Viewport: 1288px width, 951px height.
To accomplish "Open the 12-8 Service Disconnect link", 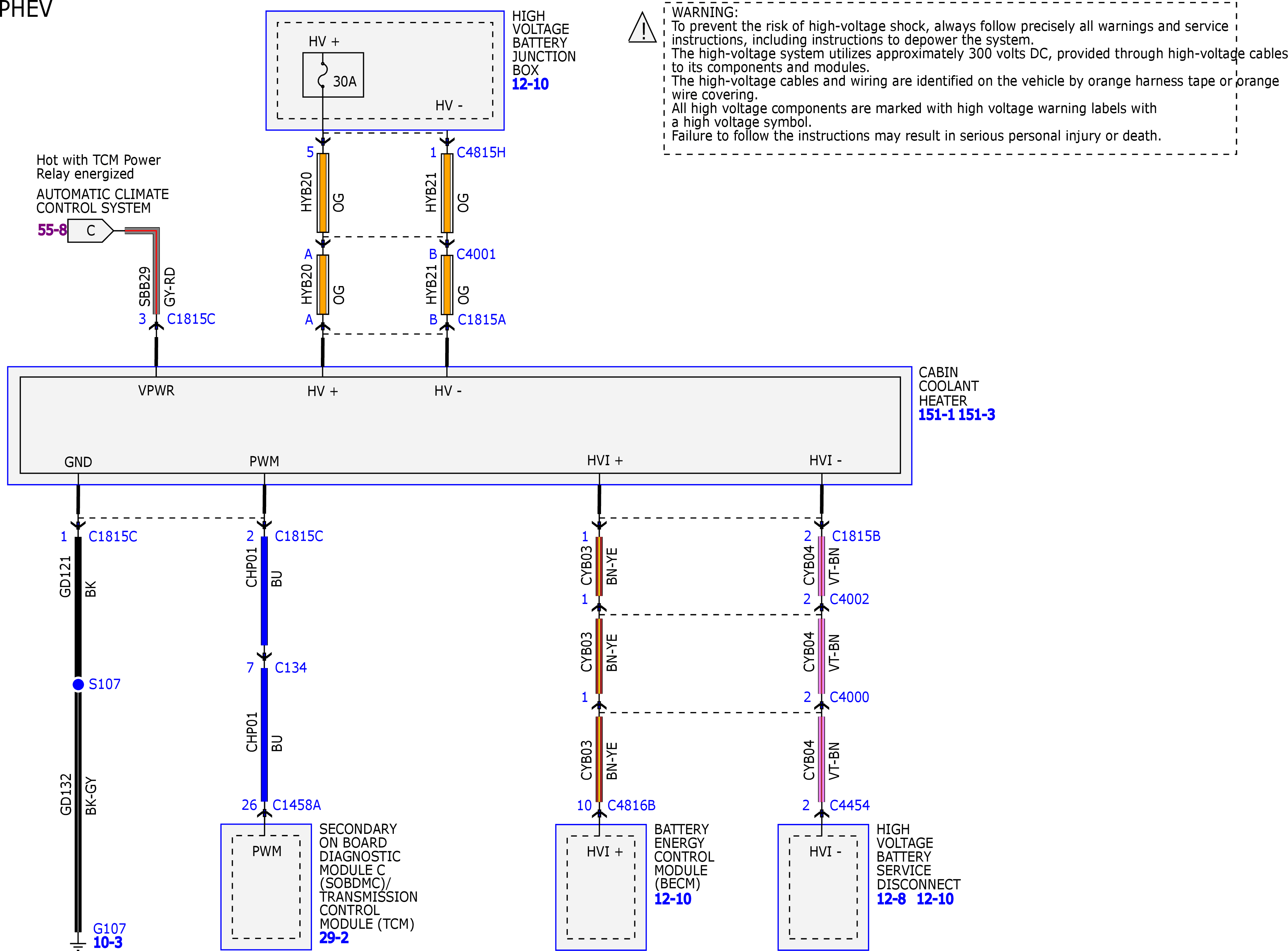I will (x=891, y=899).
